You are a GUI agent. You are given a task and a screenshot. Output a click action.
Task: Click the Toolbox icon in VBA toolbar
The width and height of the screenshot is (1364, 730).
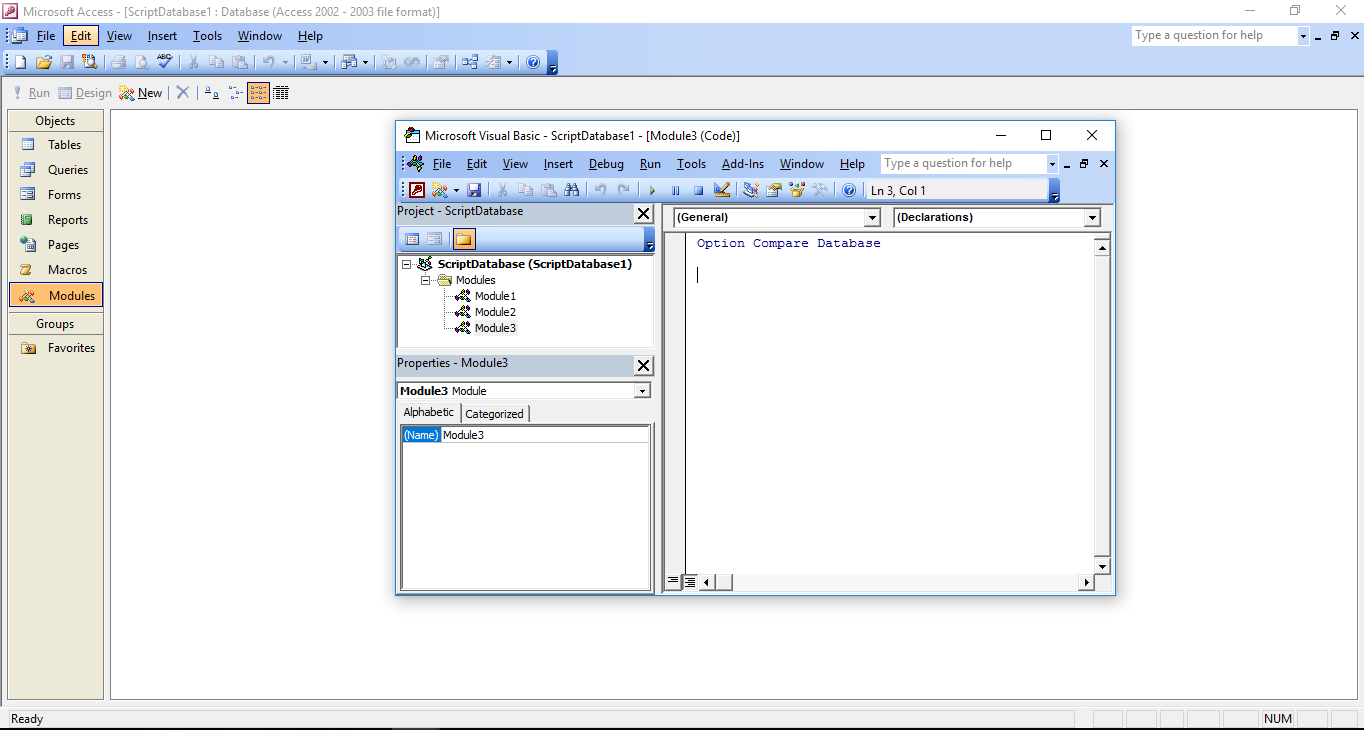pyautogui.click(x=820, y=190)
